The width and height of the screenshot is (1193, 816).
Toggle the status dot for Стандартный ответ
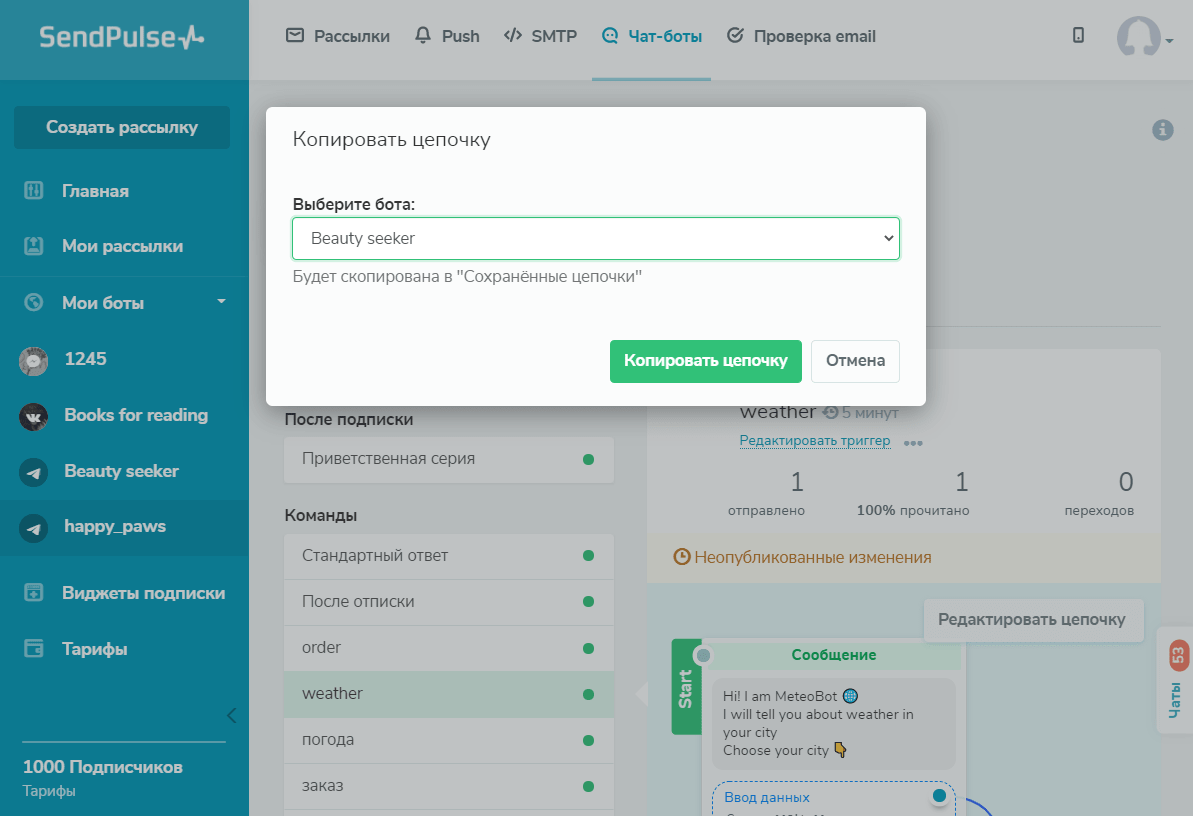[588, 556]
